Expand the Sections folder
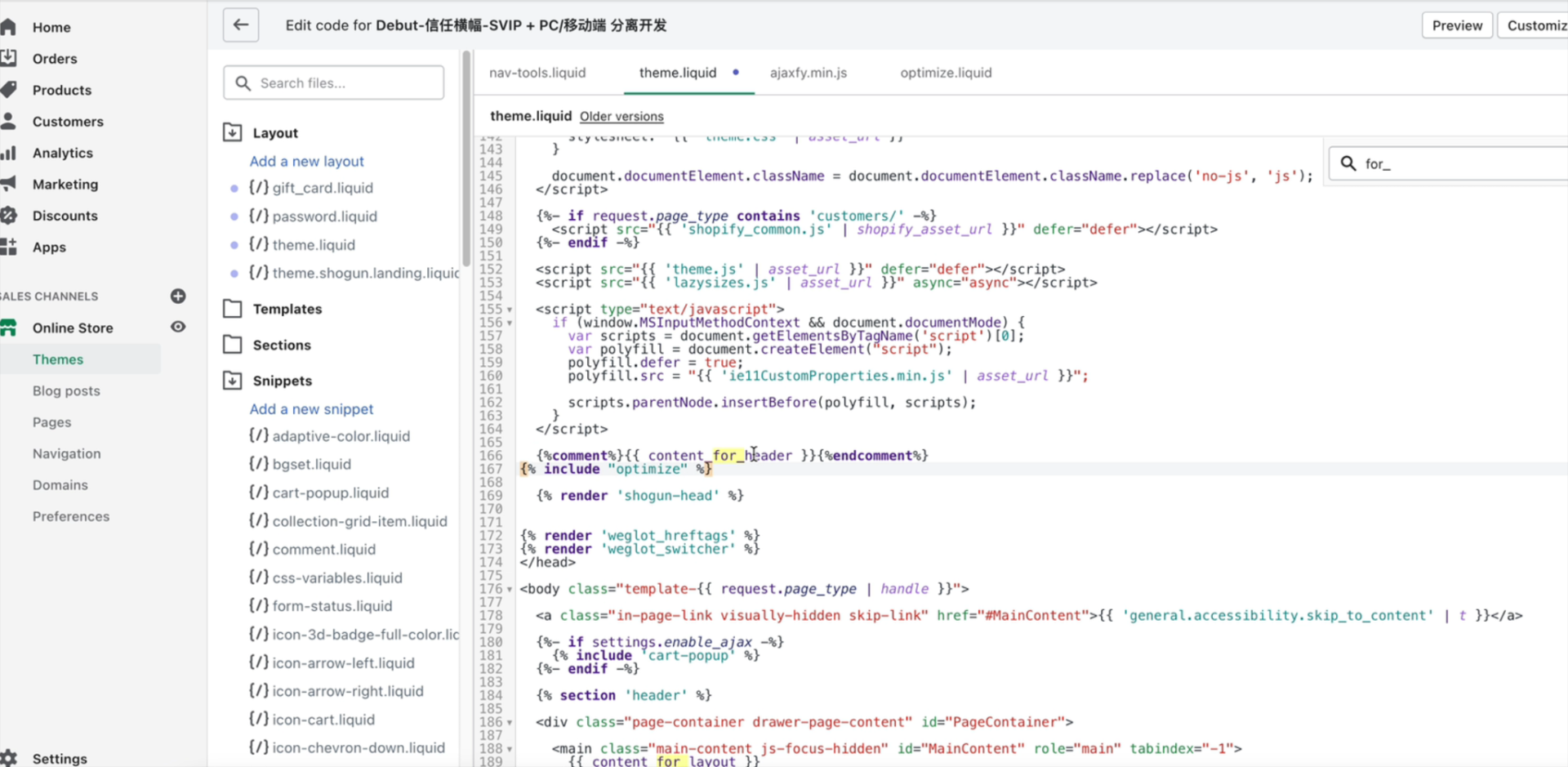Screen dimensions: 1568x767 coord(233,345)
